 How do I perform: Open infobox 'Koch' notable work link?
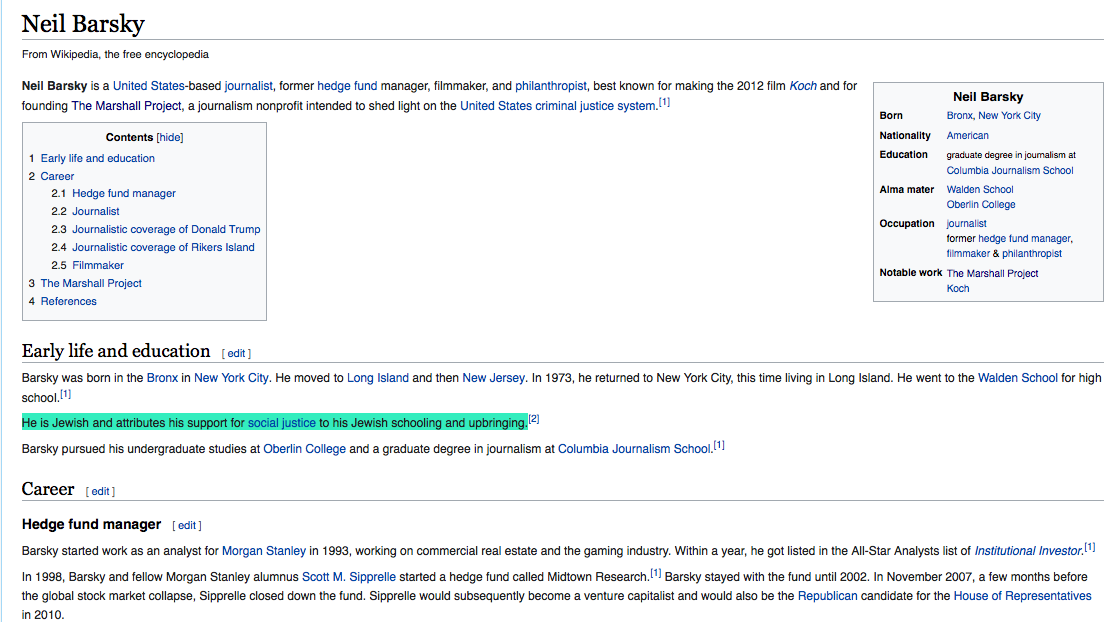tap(958, 289)
